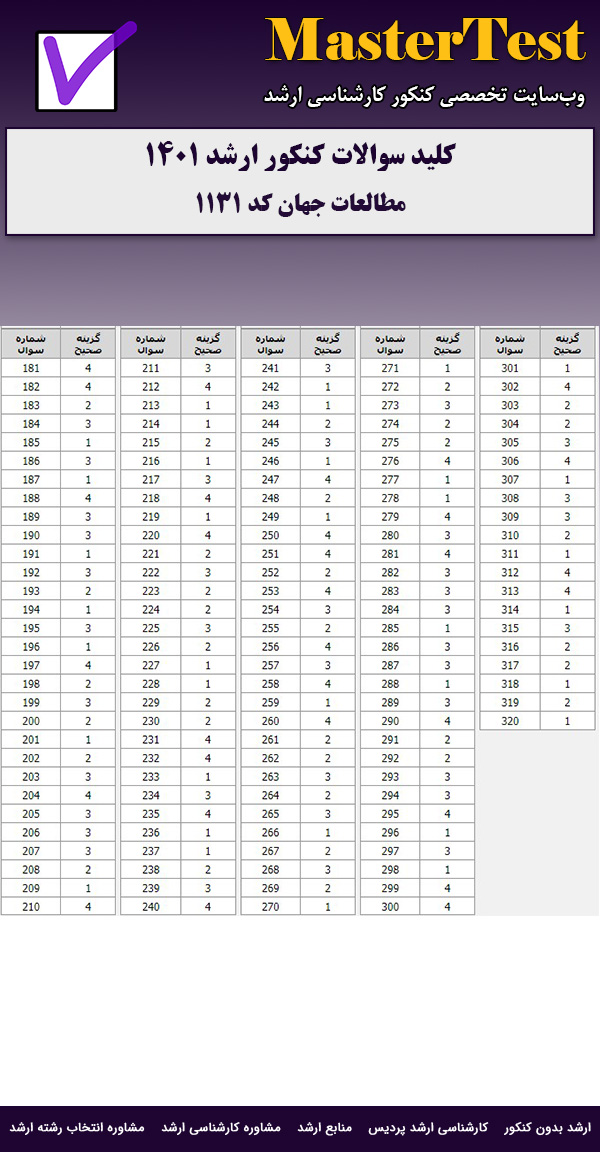Select the question number 271 cell
The width and height of the screenshot is (600, 1152).
[390, 368]
